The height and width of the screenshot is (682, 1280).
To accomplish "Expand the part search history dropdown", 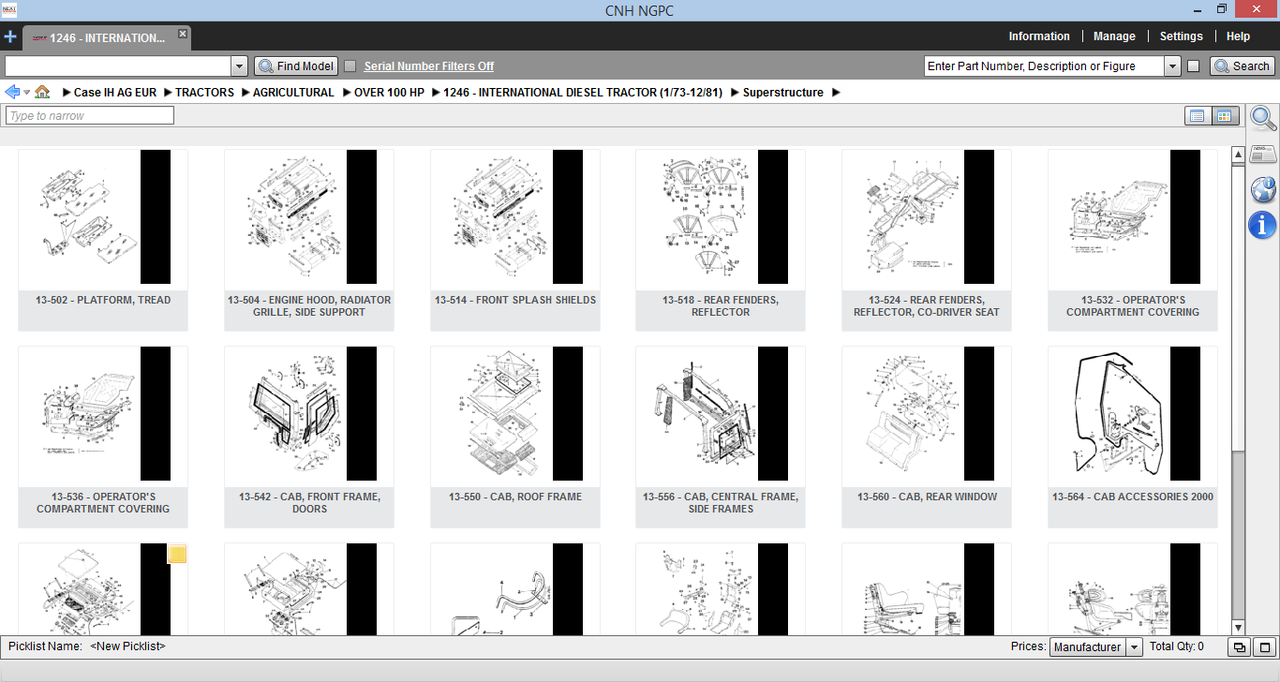I will point(1172,66).
